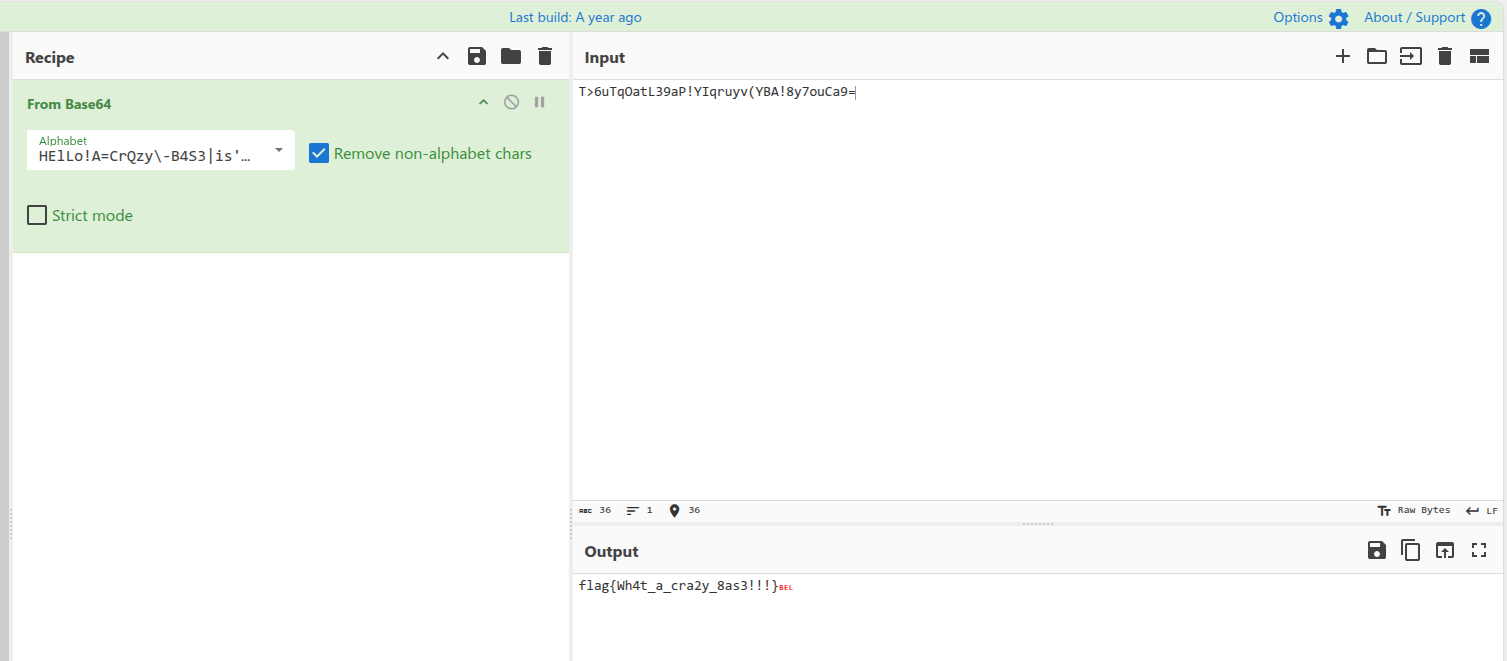Copy raw output to clipboard
The width and height of the screenshot is (1507, 661).
coord(1411,550)
